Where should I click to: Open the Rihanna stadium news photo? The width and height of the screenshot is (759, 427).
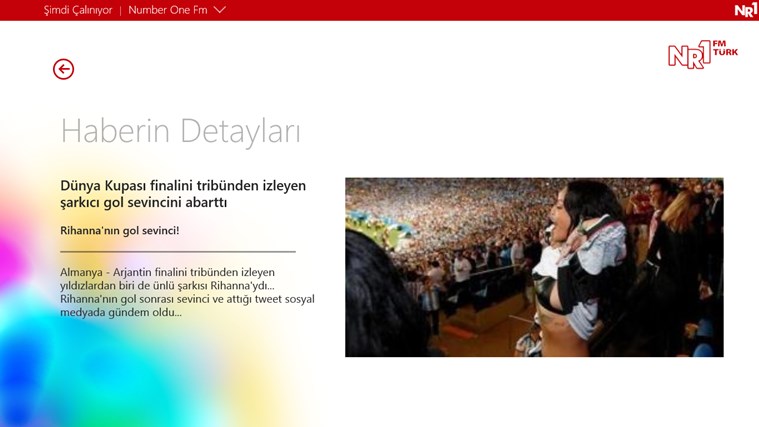point(534,267)
